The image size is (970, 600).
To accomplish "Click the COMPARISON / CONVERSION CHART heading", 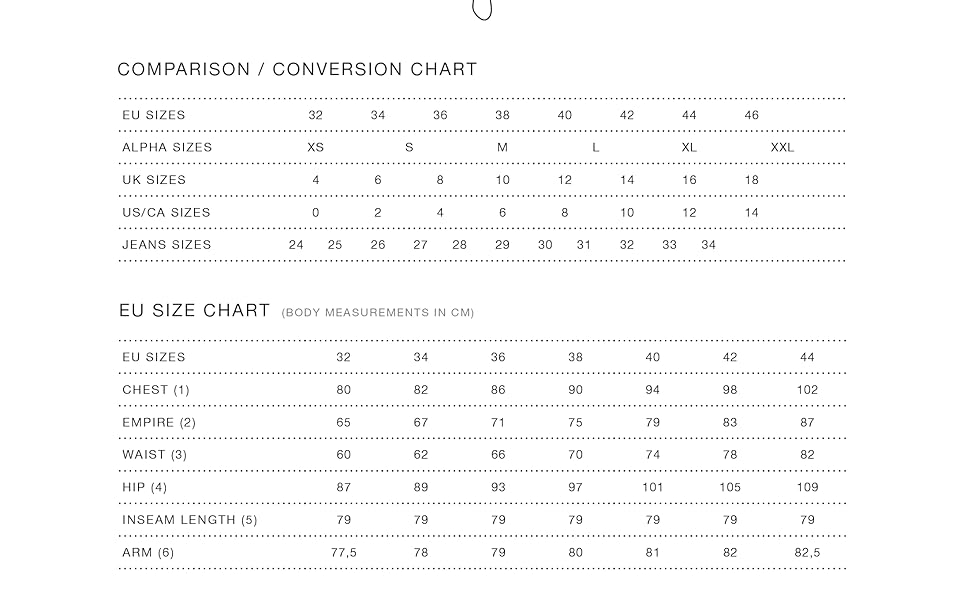I will pos(297,70).
